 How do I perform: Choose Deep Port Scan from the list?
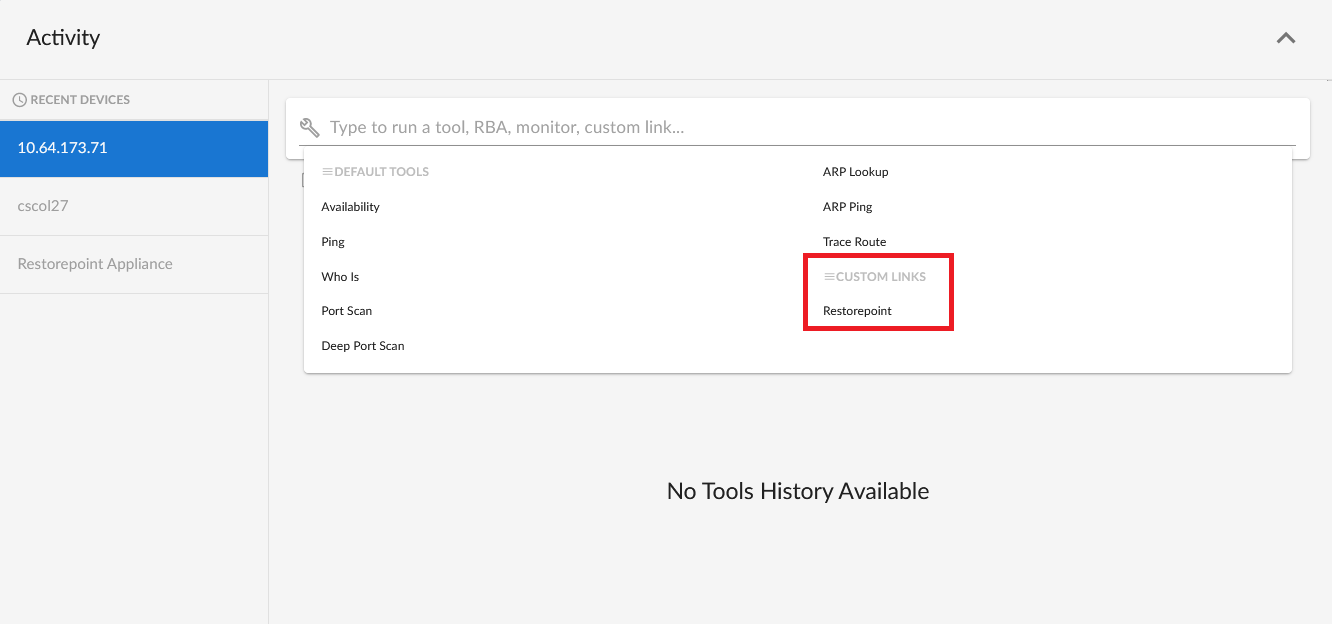(x=363, y=346)
